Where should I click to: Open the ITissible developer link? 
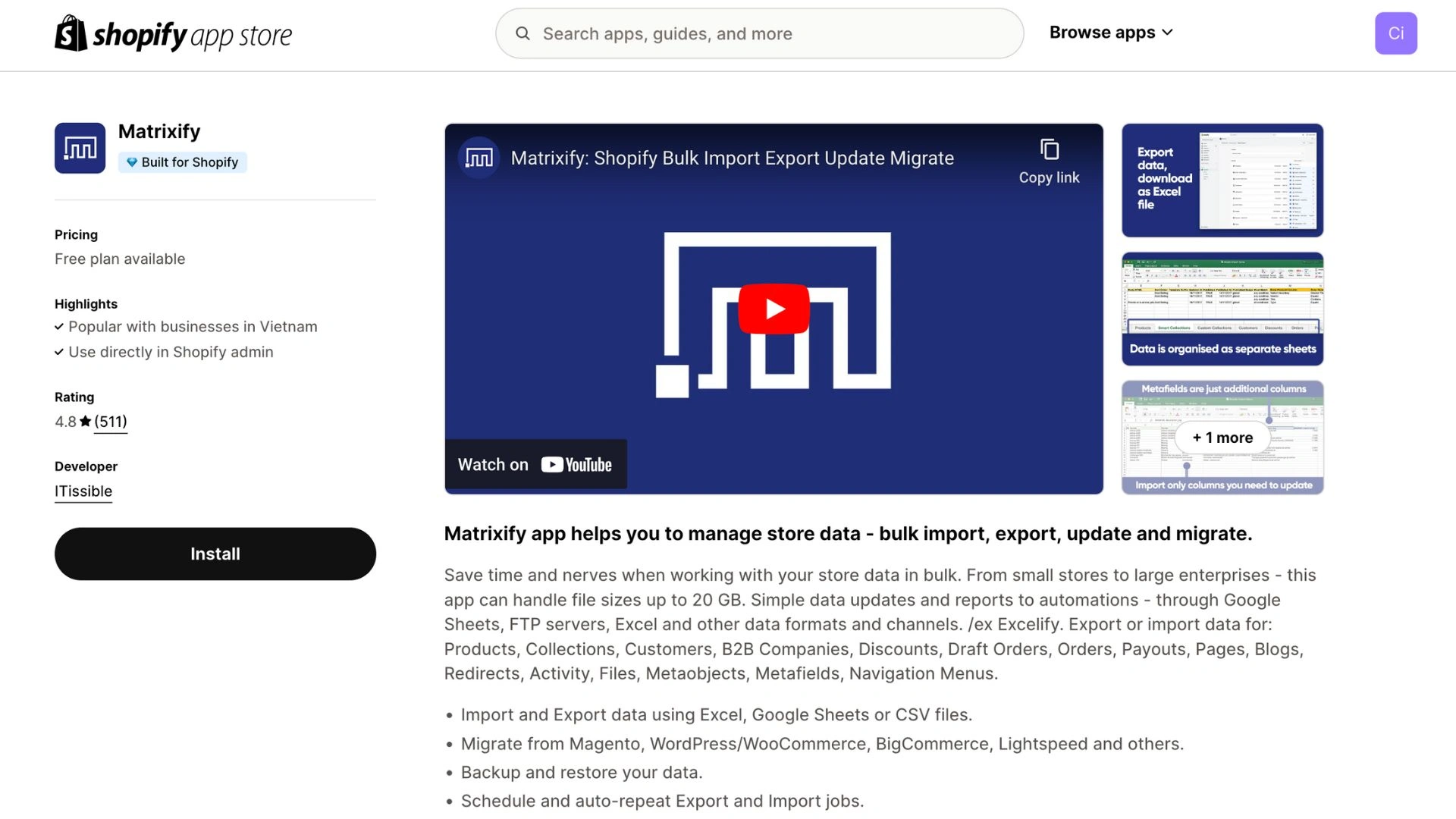[x=83, y=491]
